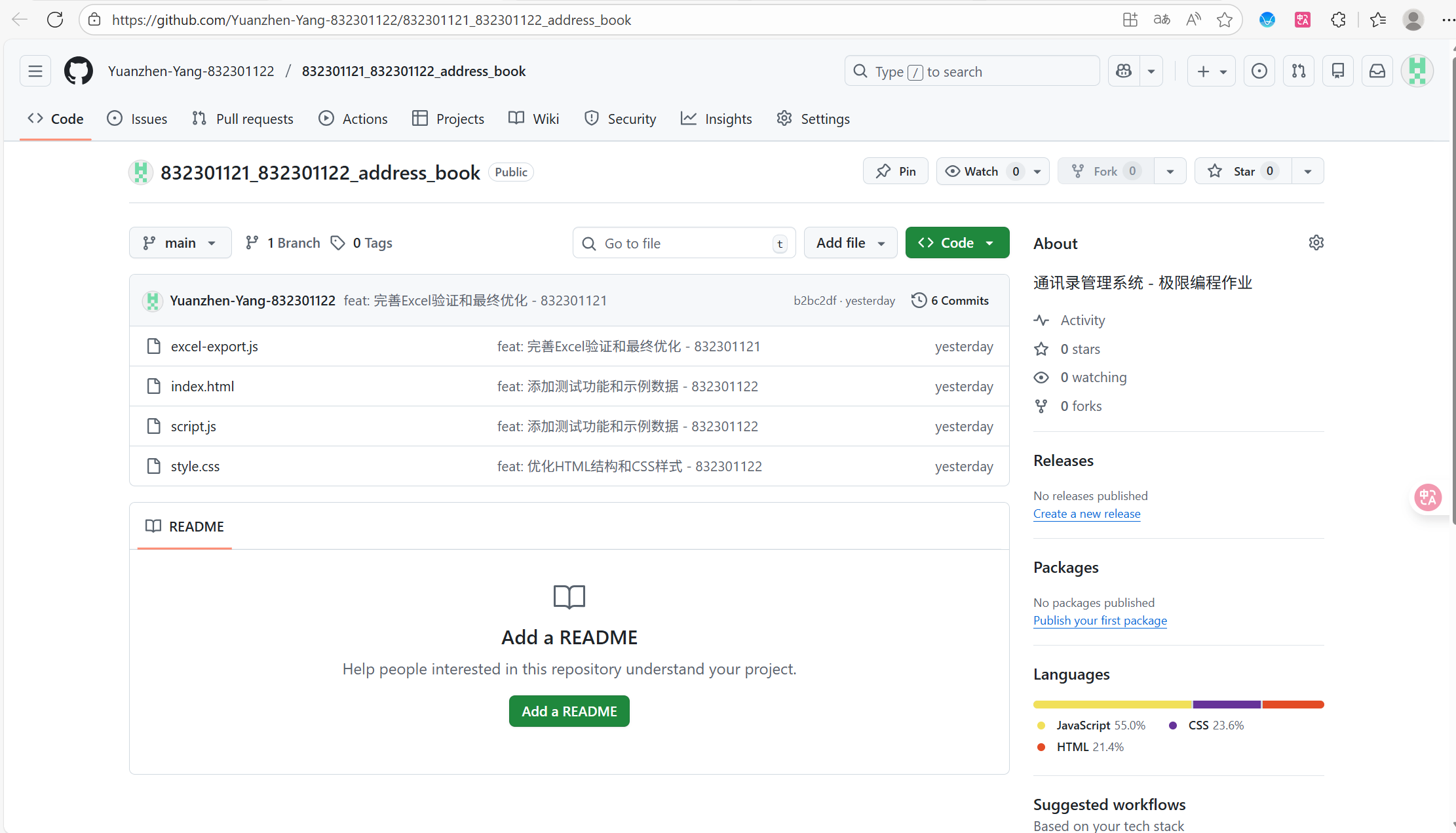The height and width of the screenshot is (833, 1456).
Task: Open the header pull requests icon
Action: coord(1298,71)
